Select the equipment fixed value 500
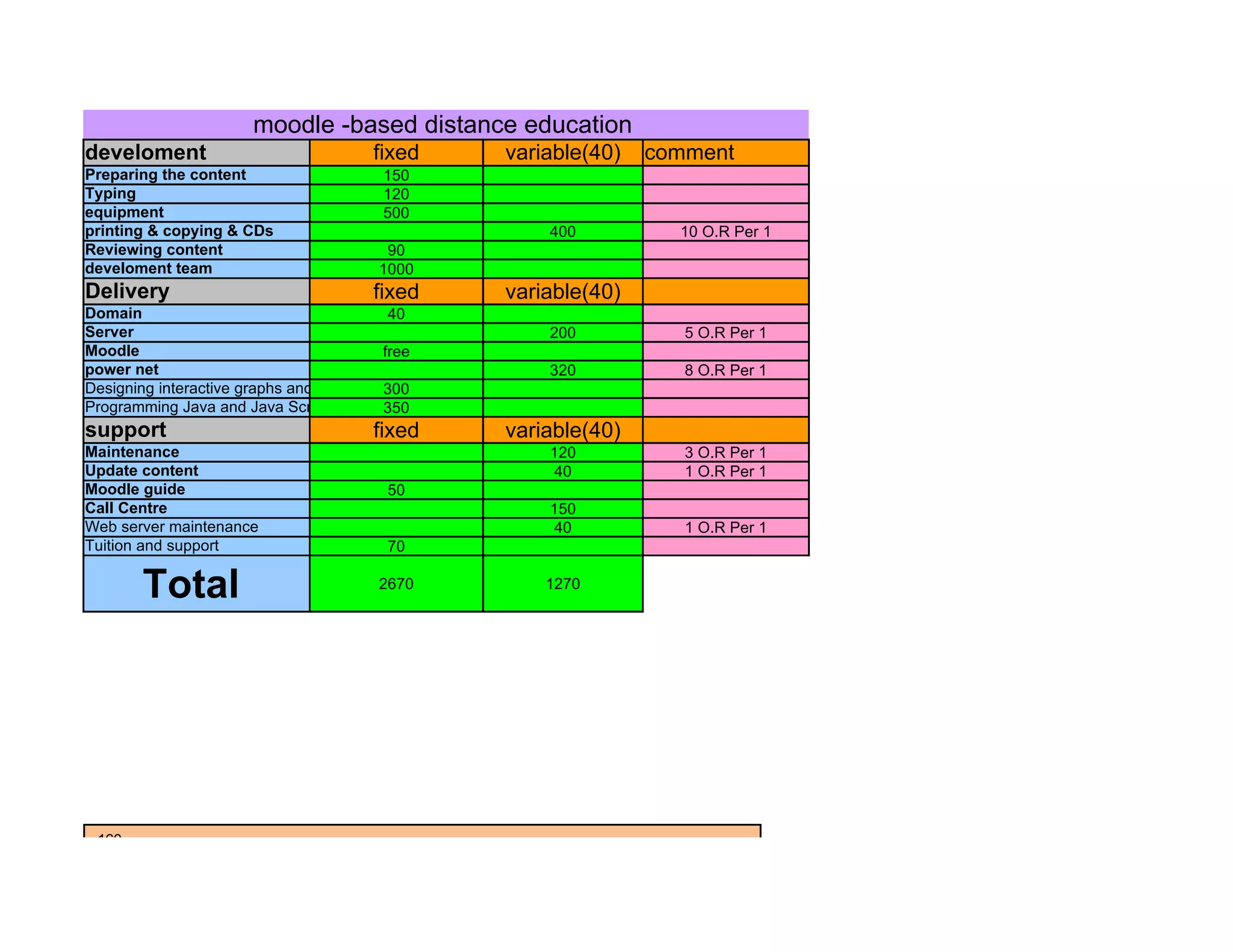Screen dimensions: 1233x952 pyautogui.click(x=396, y=213)
